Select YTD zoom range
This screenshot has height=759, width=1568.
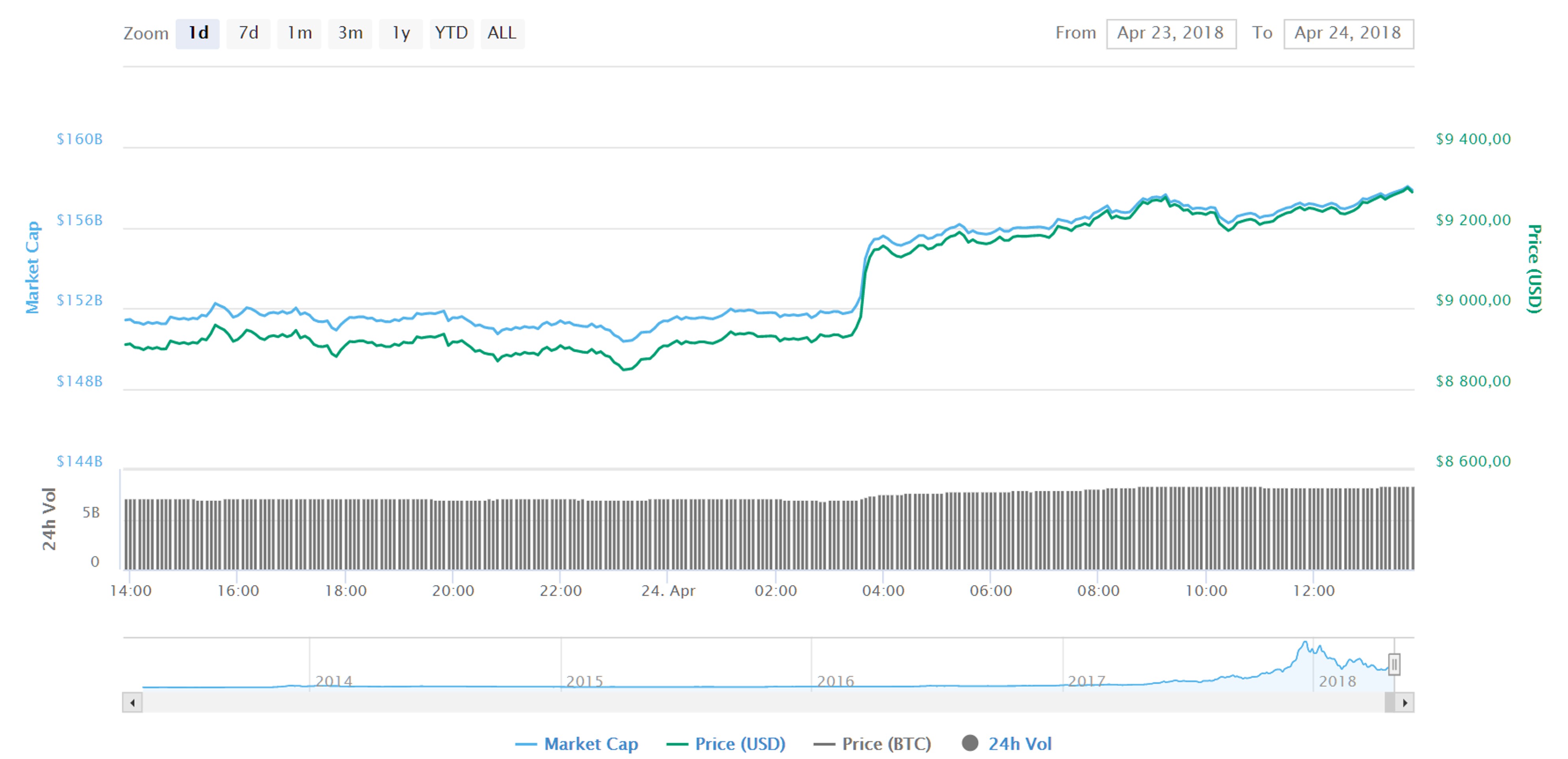[451, 33]
